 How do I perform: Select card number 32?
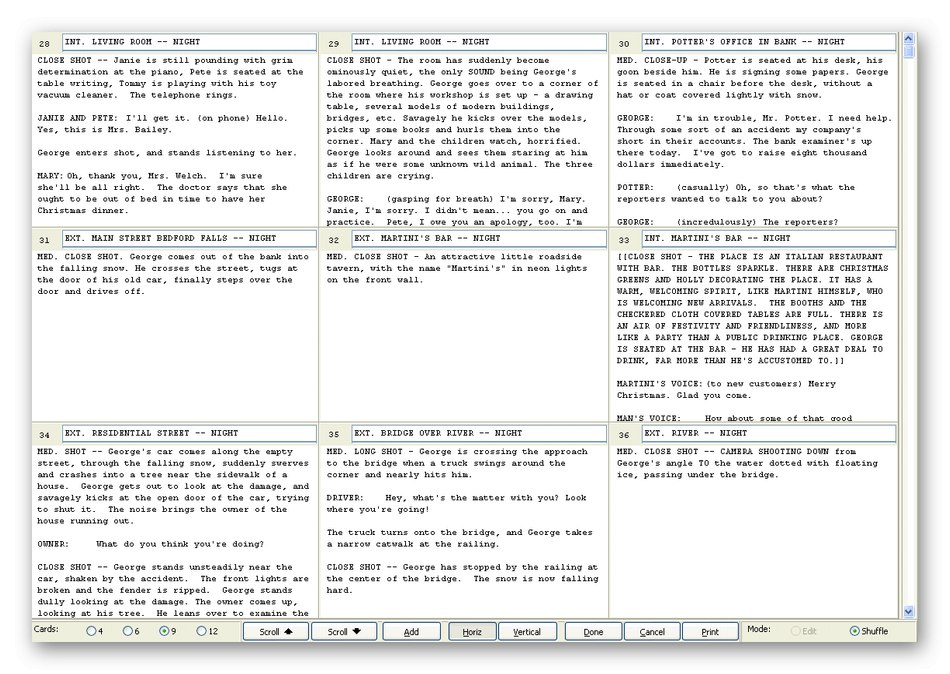point(334,240)
